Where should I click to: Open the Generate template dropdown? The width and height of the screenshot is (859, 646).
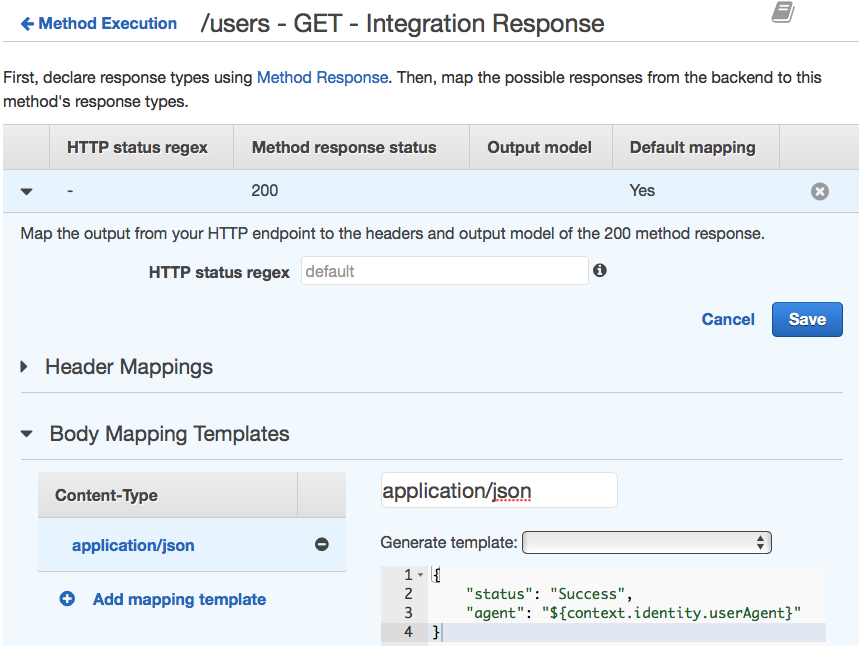pos(646,542)
